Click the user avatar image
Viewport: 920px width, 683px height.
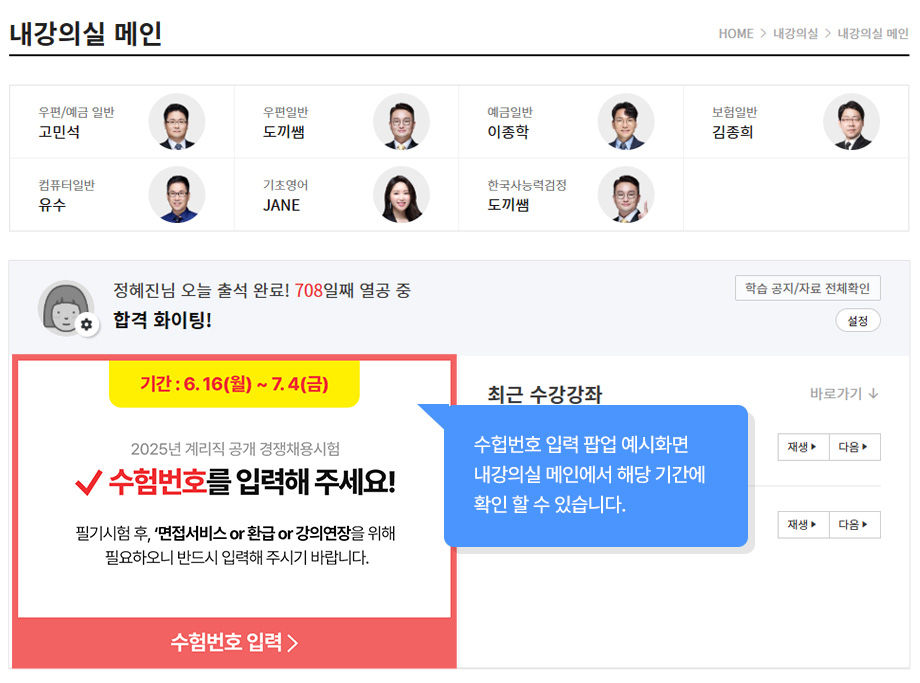click(x=65, y=306)
